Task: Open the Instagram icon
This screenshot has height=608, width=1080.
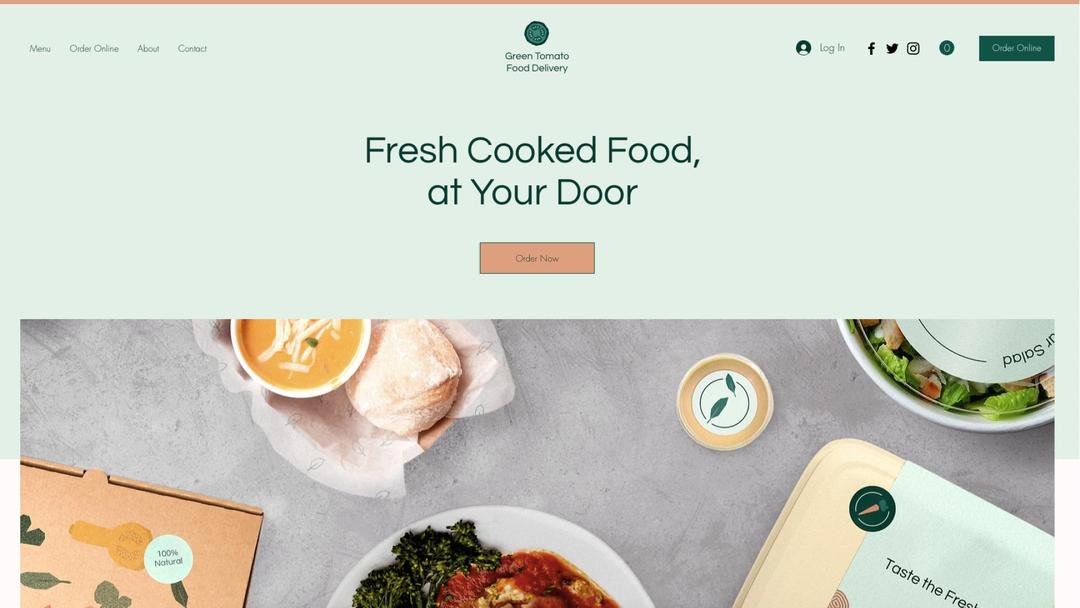Action: coord(913,48)
